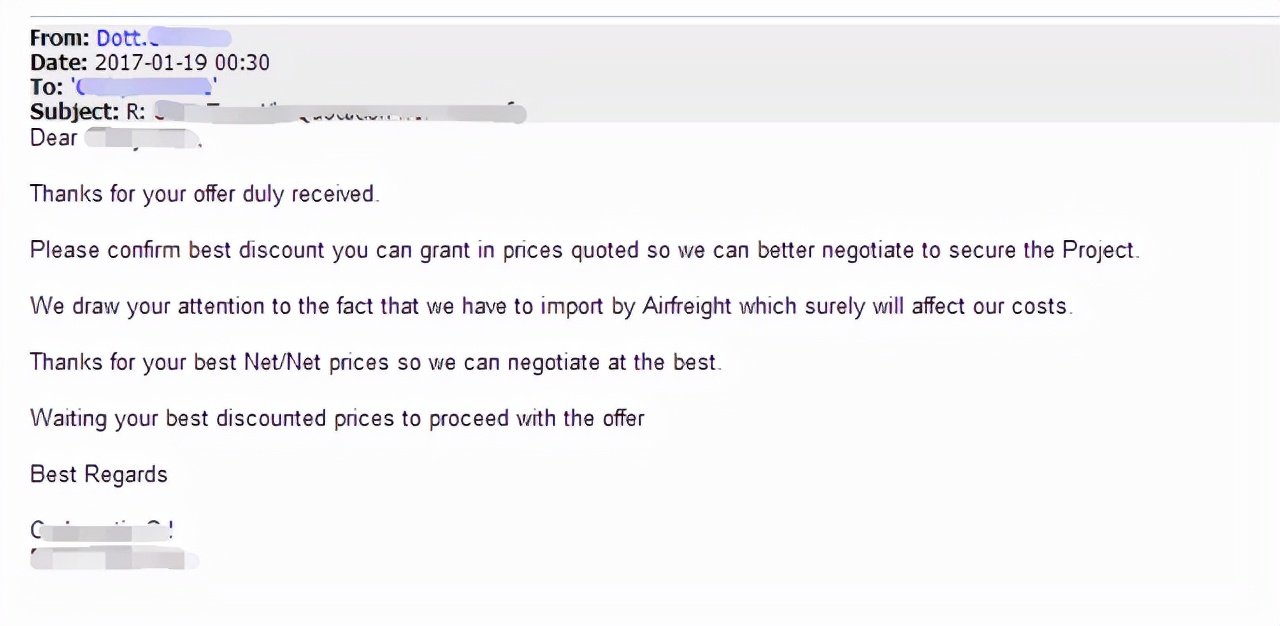Click the Date field label
The height and width of the screenshot is (626, 1280).
pyautogui.click(x=59, y=62)
